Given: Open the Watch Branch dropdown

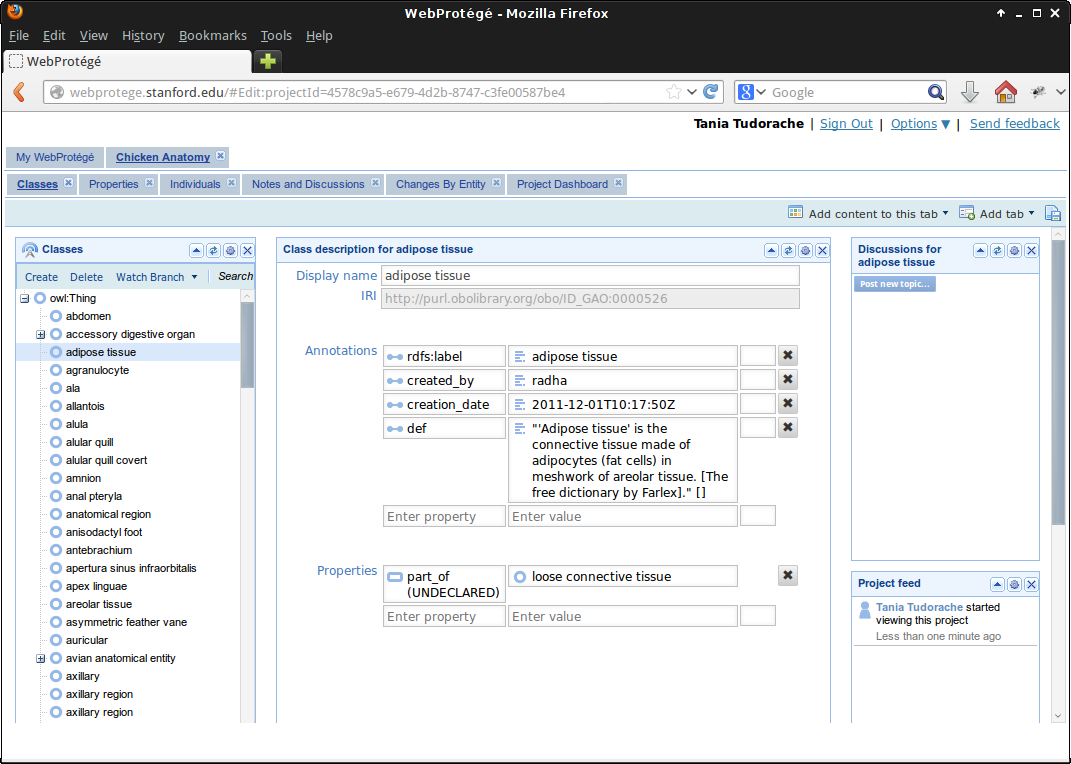Looking at the screenshot, I should (x=156, y=277).
